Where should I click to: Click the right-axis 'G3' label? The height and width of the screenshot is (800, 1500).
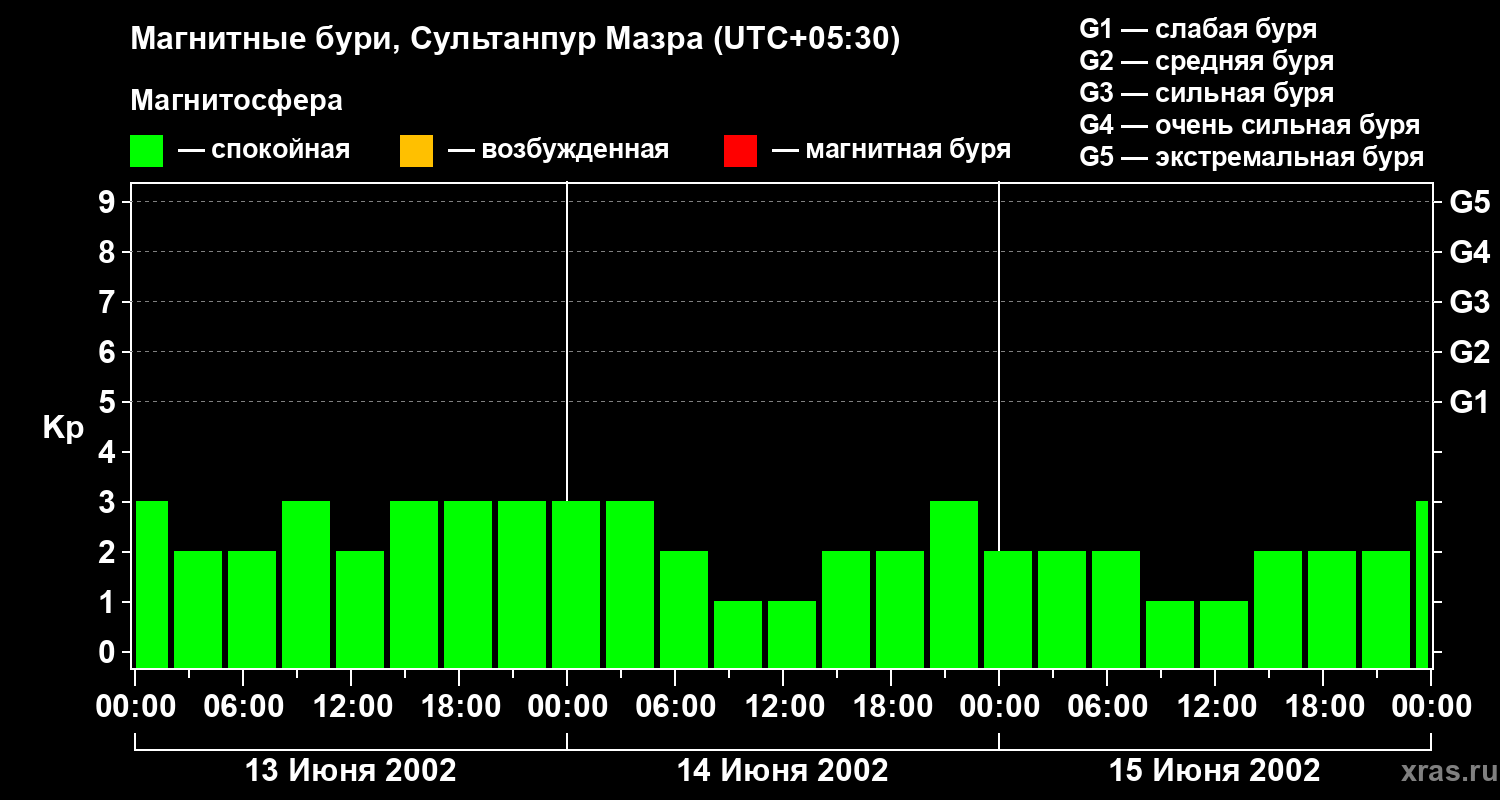tap(1469, 302)
